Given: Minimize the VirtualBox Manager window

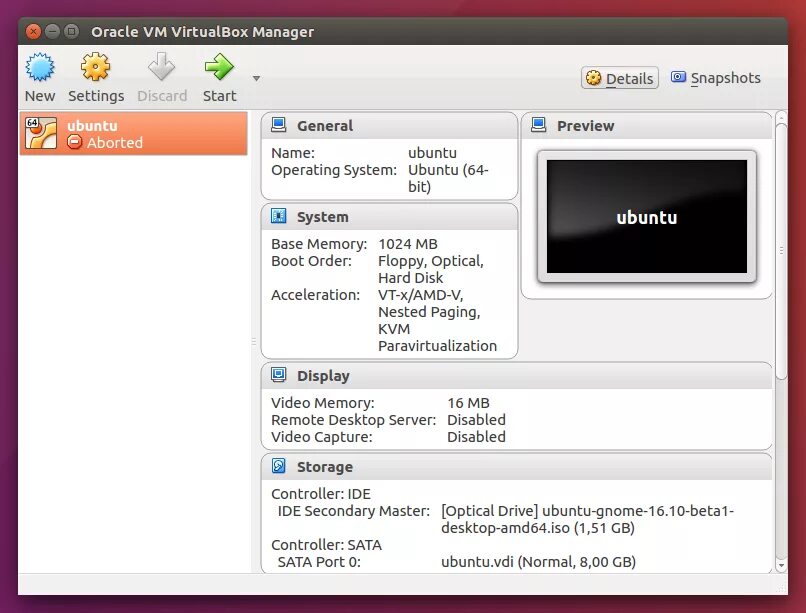Looking at the screenshot, I should coord(52,32).
